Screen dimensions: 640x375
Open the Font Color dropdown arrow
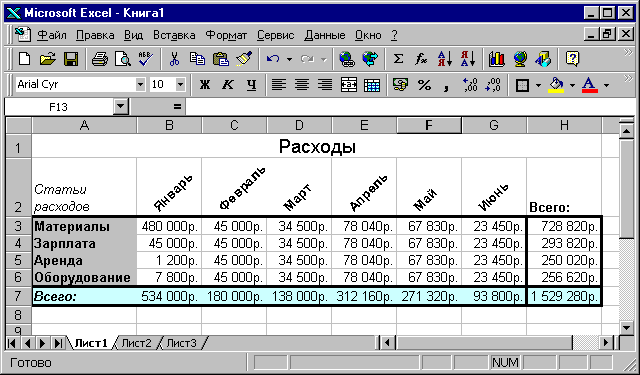(x=606, y=85)
